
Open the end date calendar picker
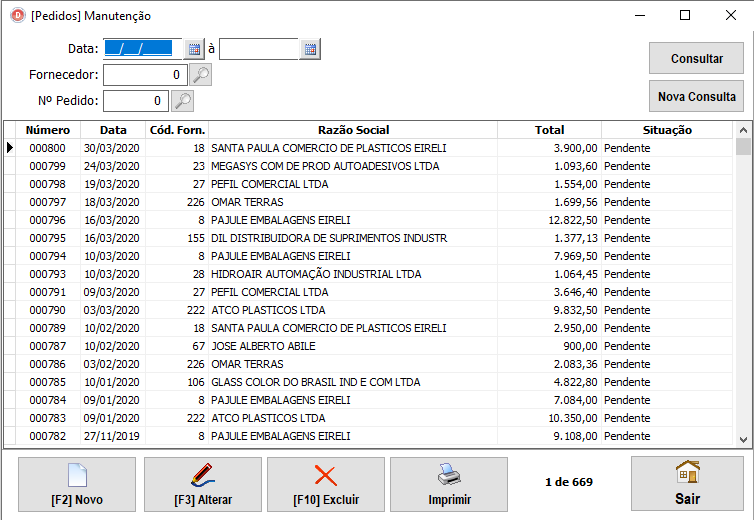(x=310, y=49)
